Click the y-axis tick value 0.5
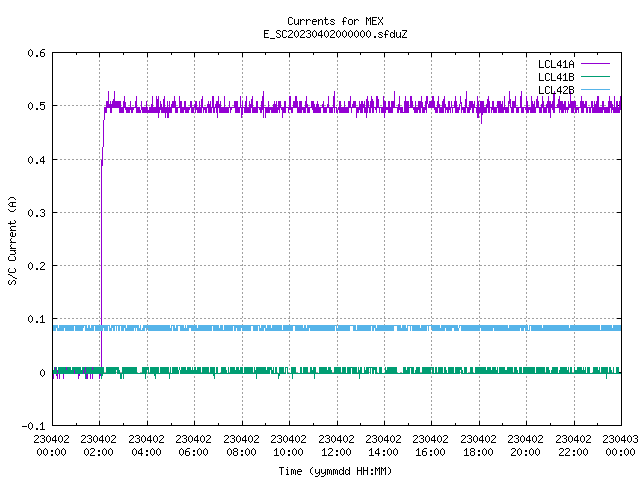 click(x=36, y=106)
